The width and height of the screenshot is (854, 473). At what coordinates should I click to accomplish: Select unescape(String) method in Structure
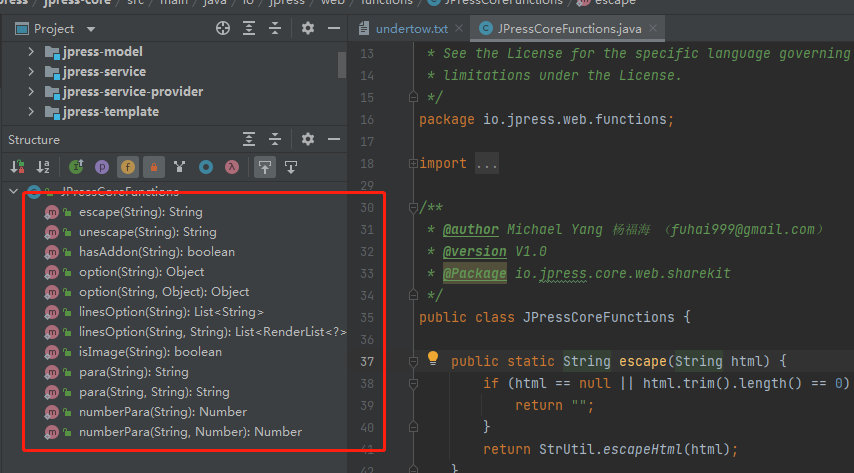click(x=148, y=232)
